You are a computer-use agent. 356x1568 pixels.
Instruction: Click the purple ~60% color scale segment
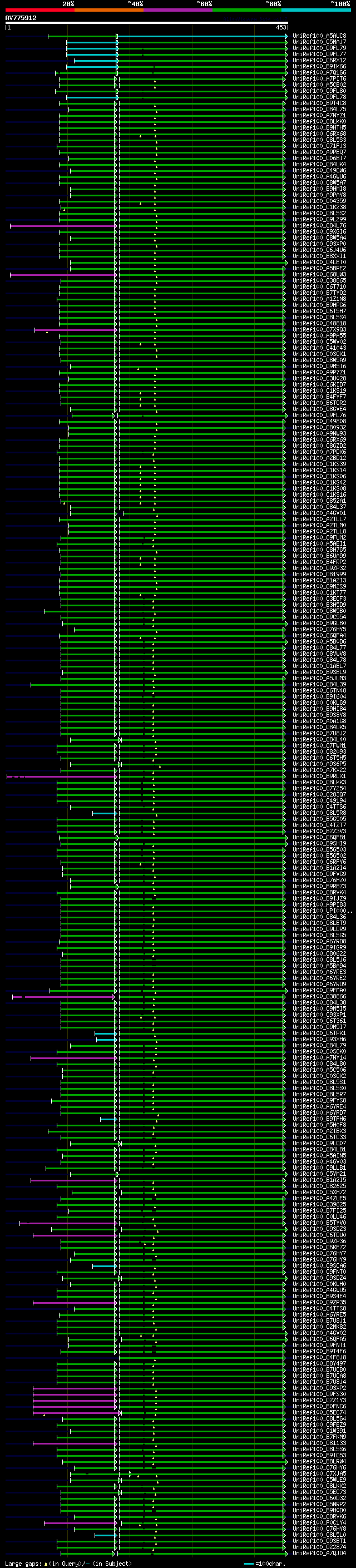click(x=177, y=11)
